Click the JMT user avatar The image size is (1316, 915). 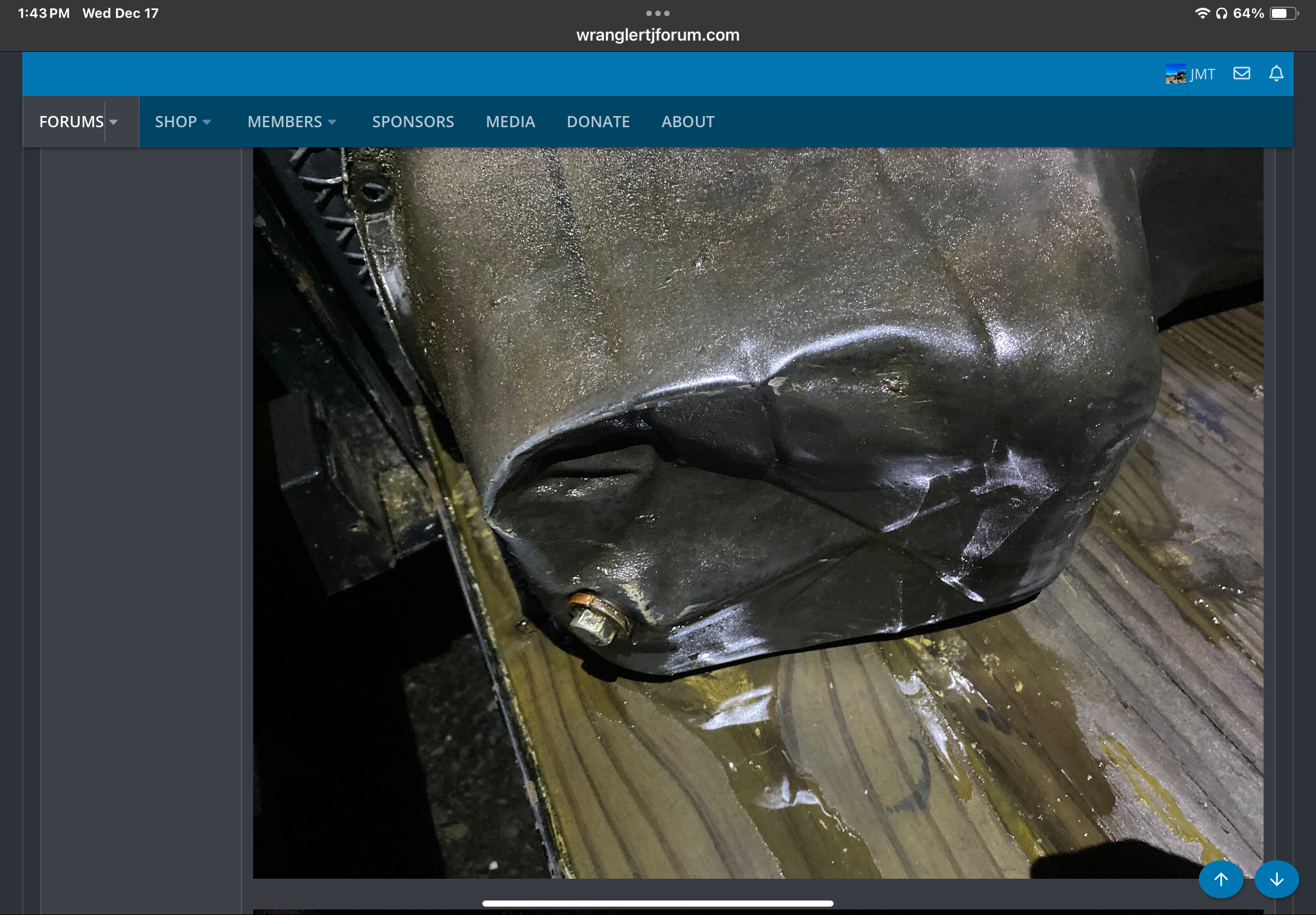point(1175,74)
